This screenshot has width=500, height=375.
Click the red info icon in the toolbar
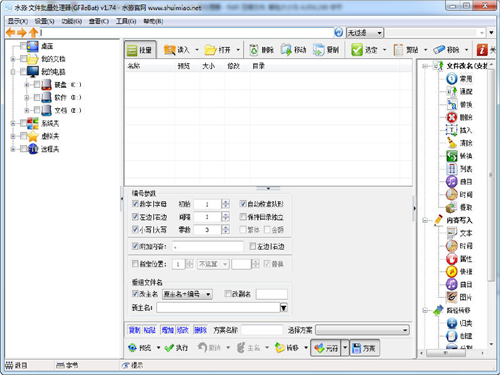tap(482, 50)
